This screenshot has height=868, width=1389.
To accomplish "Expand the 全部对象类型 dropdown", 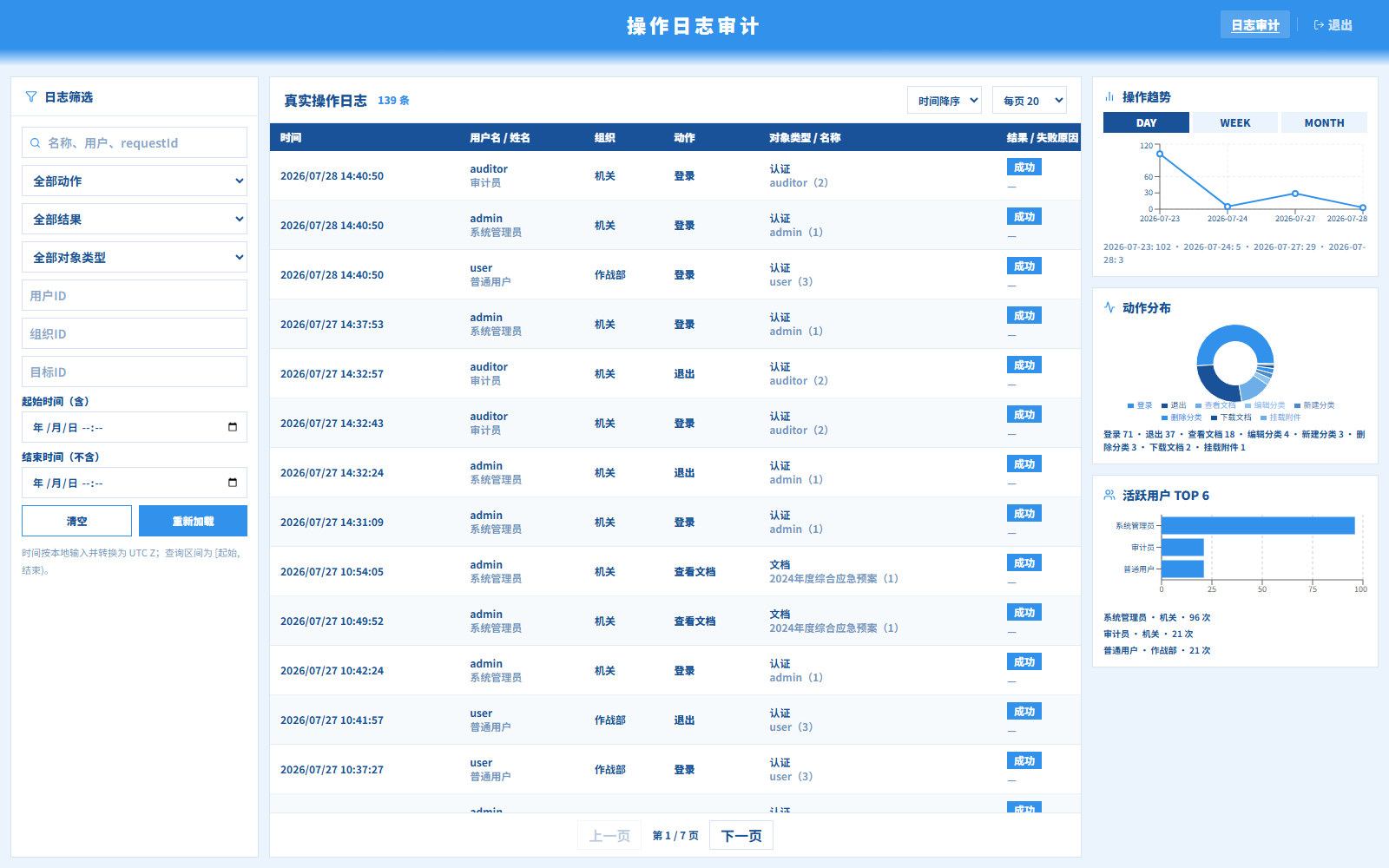I will point(135,257).
